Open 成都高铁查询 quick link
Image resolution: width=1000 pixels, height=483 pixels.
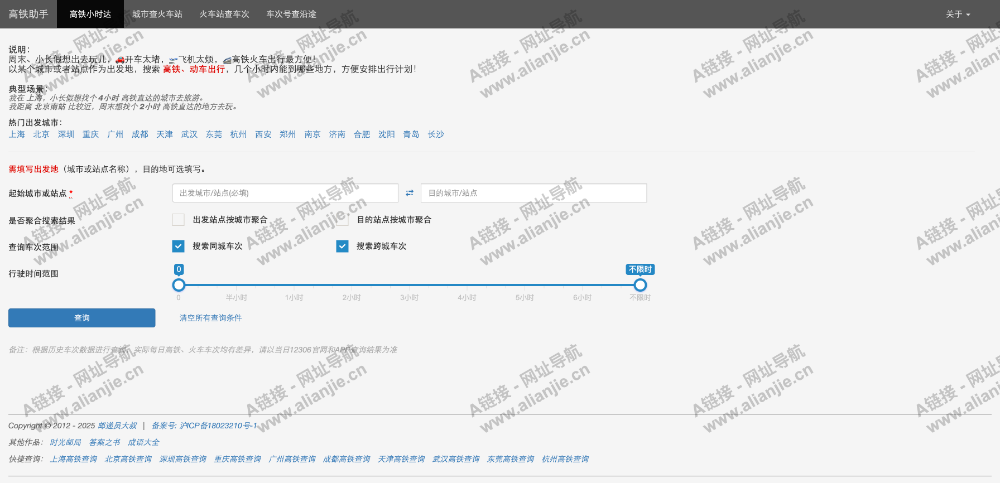pyautogui.click(x=347, y=459)
